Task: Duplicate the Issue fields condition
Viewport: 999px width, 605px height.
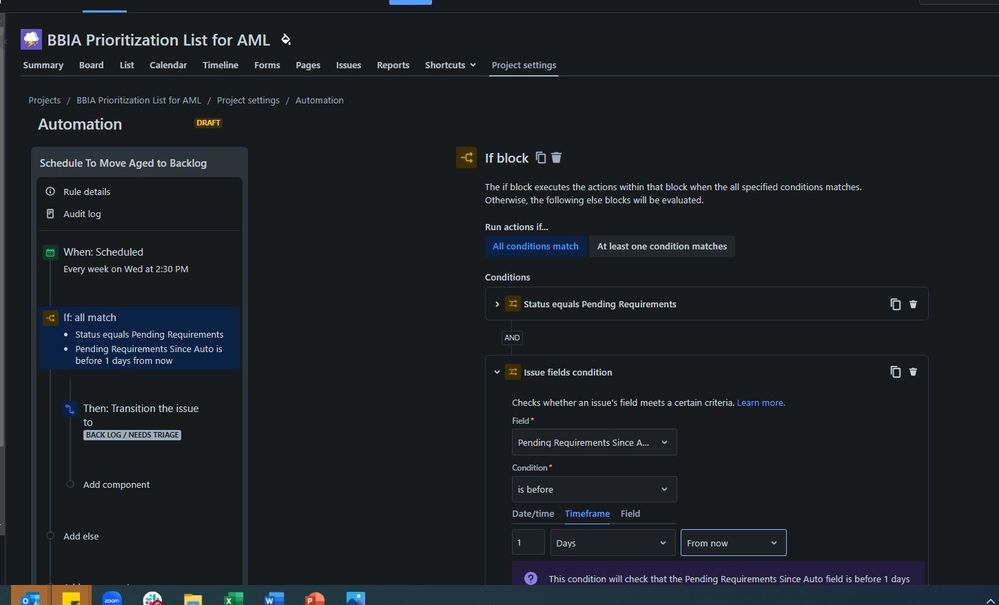Action: [x=895, y=372]
